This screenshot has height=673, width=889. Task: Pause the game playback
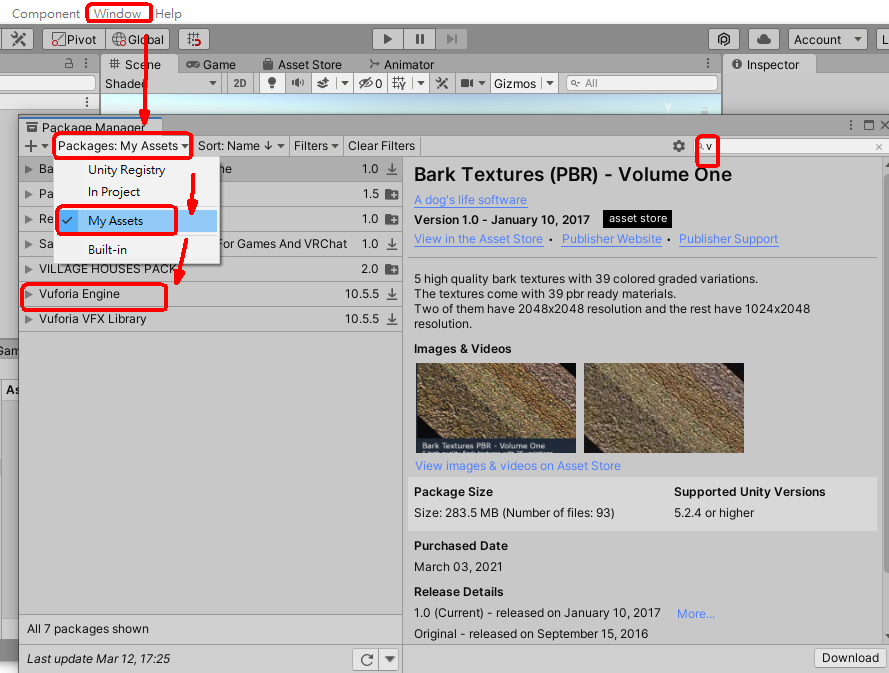pyautogui.click(x=420, y=39)
